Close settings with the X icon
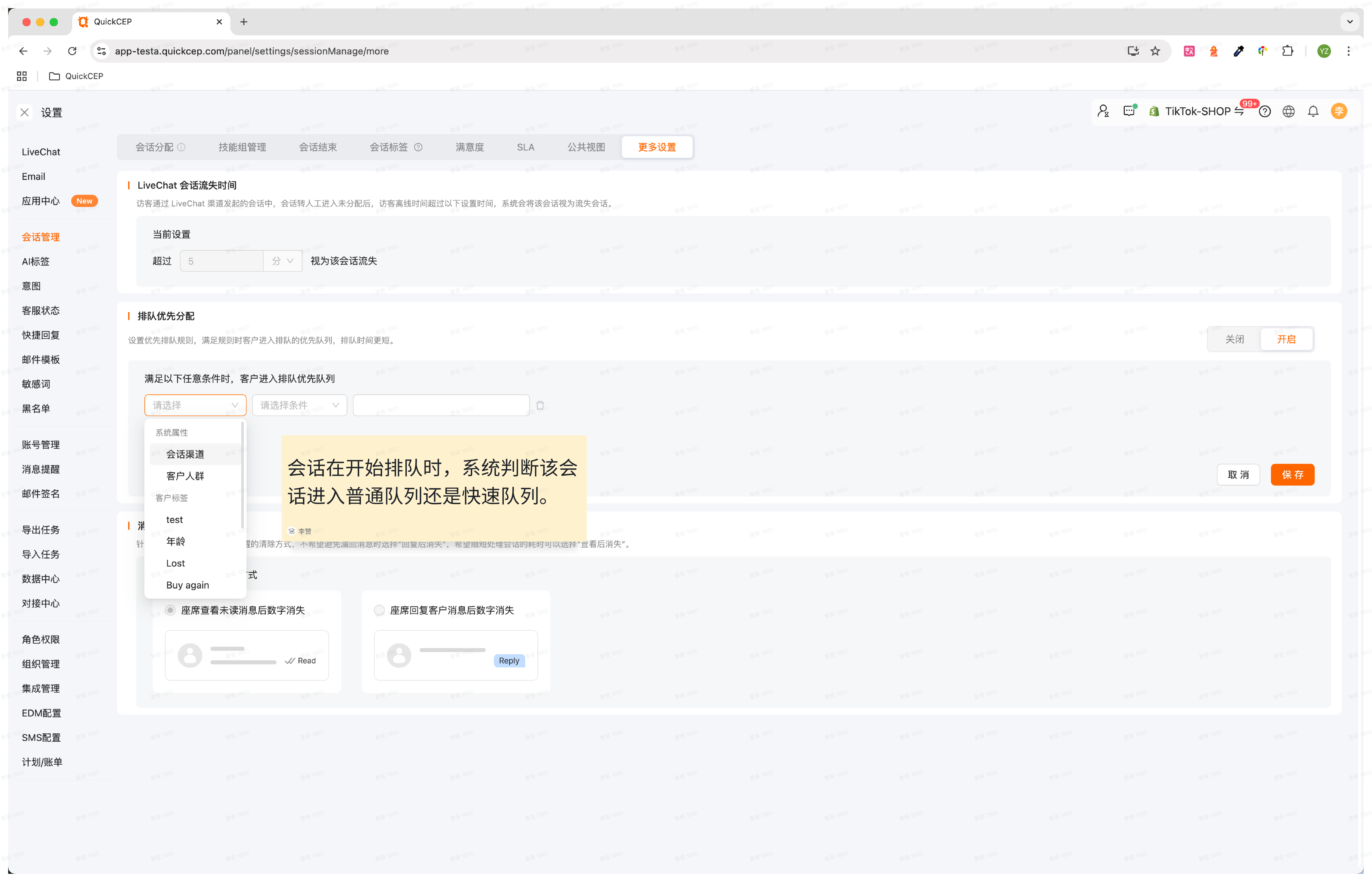Screen dimensions: 1372x882 pos(25,112)
